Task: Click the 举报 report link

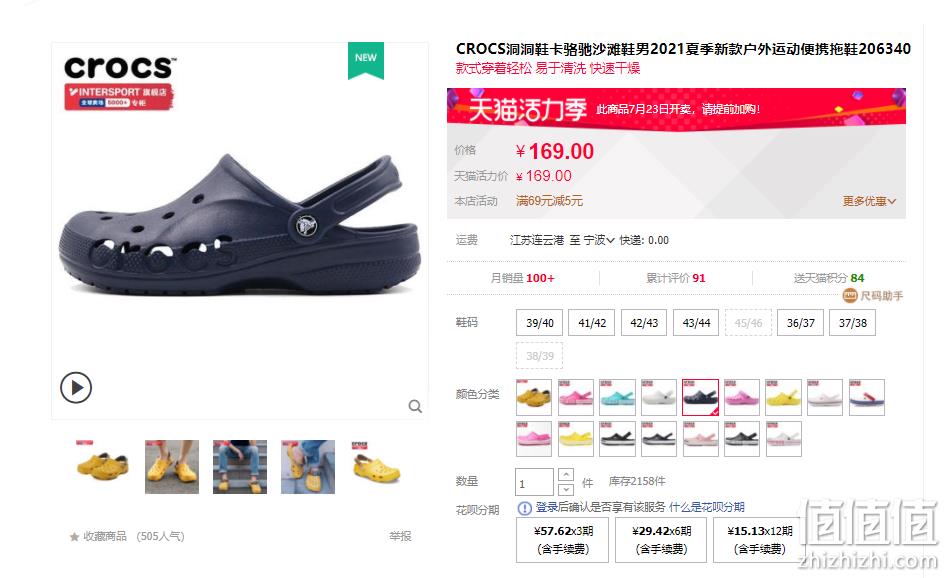Action: [x=400, y=536]
